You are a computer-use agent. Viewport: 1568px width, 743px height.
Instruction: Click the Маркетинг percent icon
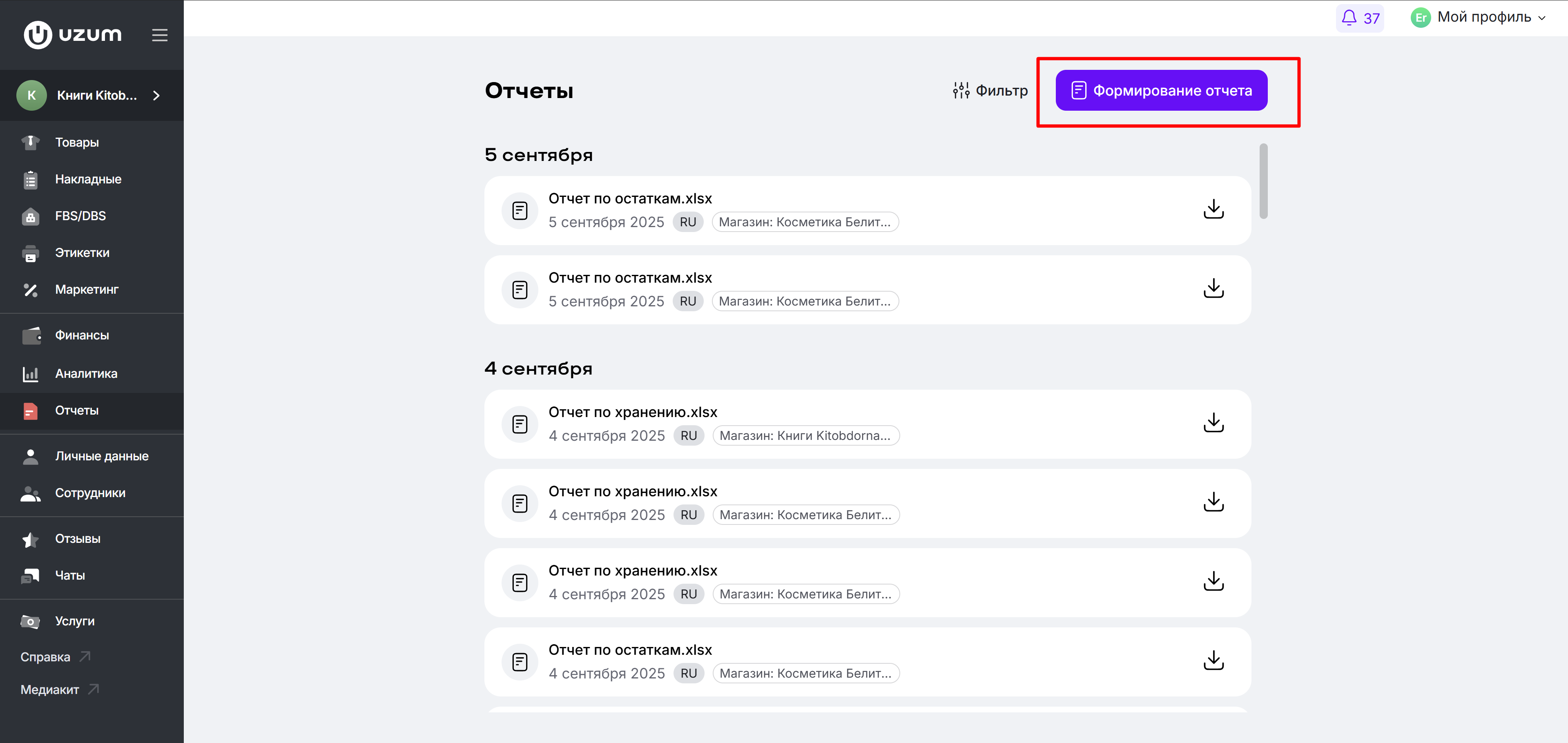pos(31,290)
